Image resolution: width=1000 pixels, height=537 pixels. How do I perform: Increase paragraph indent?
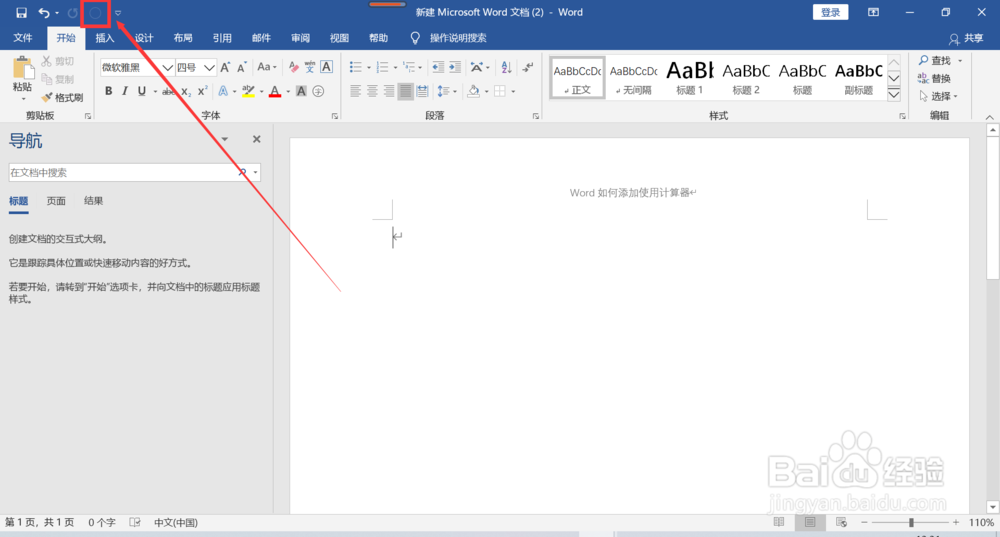(x=455, y=67)
